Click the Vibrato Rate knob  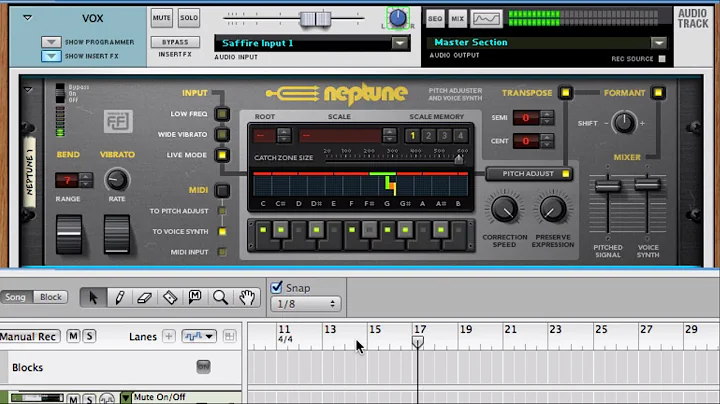pos(116,180)
